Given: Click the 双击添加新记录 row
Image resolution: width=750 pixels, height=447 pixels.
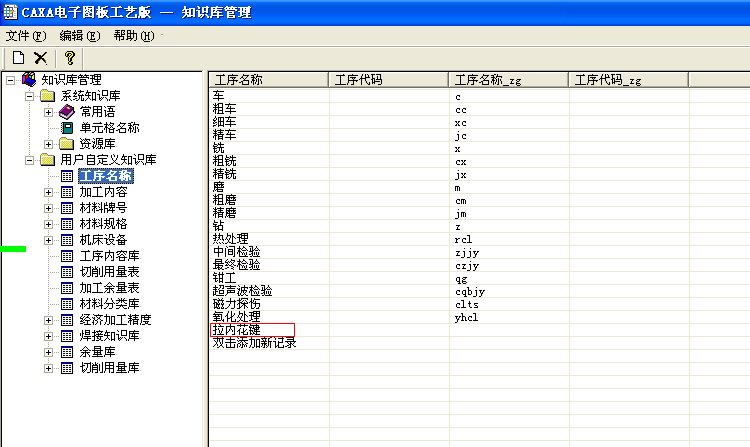Looking at the screenshot, I should pos(254,343).
